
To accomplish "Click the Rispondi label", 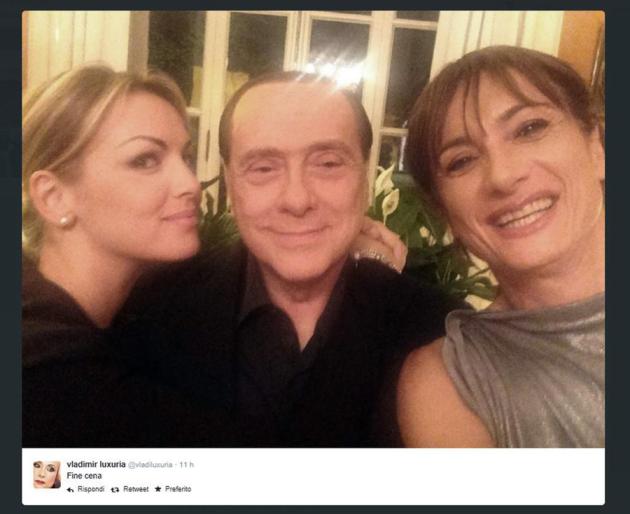I will [91, 489].
